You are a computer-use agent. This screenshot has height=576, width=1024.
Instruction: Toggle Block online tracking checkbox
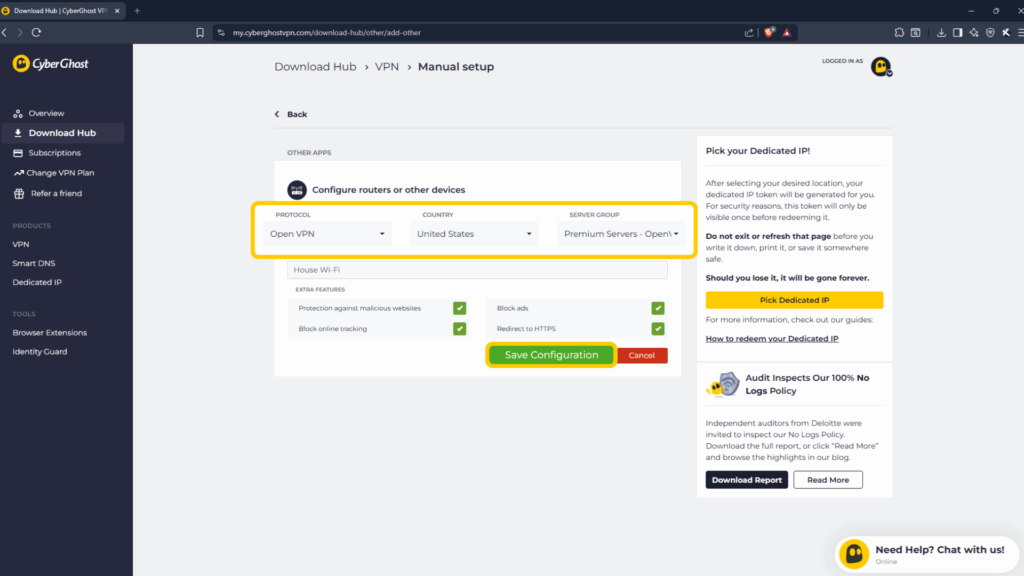[460, 329]
